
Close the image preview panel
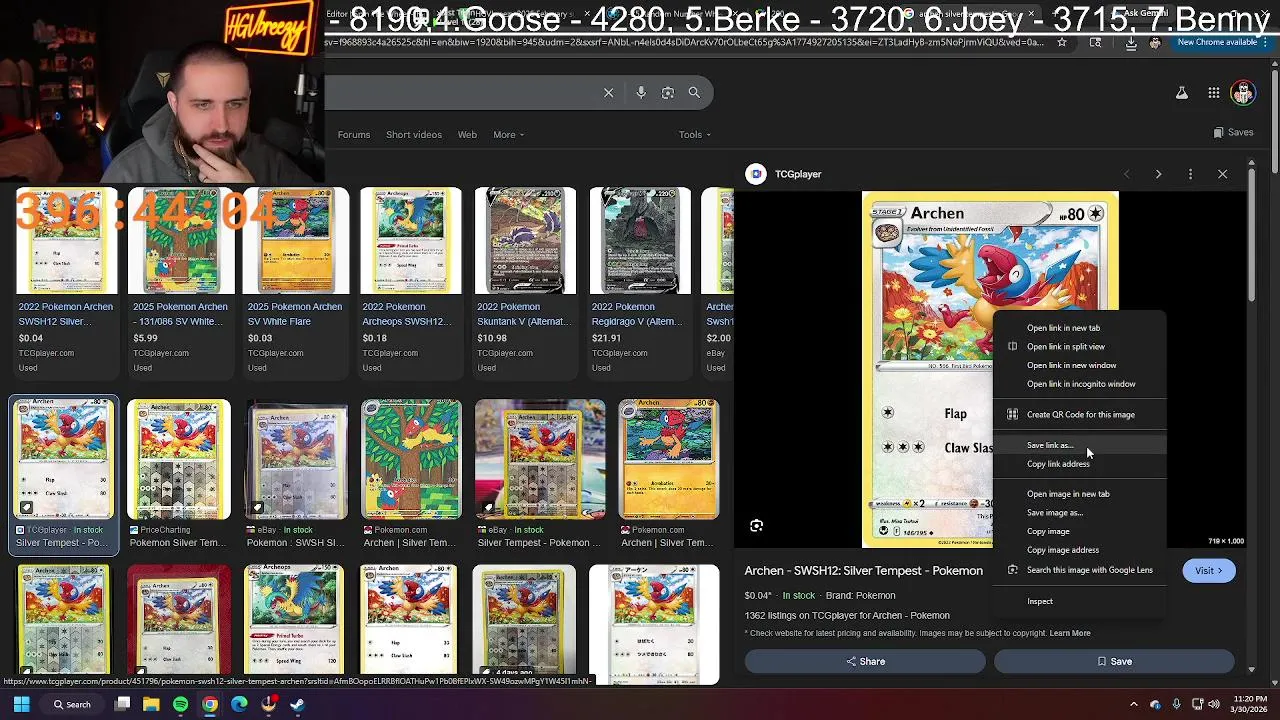click(1222, 174)
